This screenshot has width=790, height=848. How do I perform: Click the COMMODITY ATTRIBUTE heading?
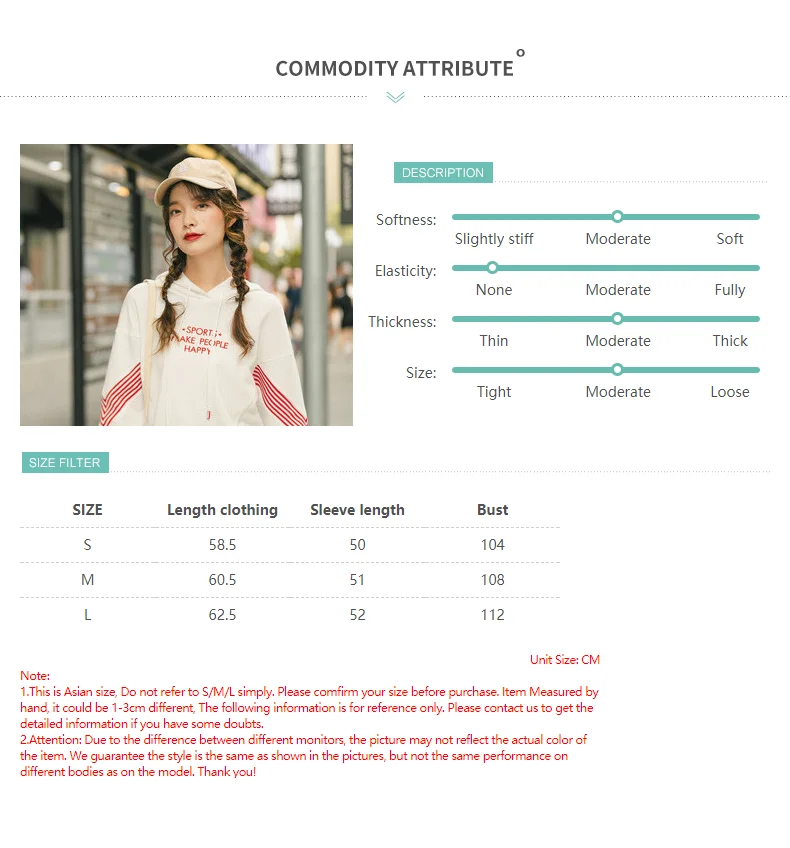[x=394, y=69]
